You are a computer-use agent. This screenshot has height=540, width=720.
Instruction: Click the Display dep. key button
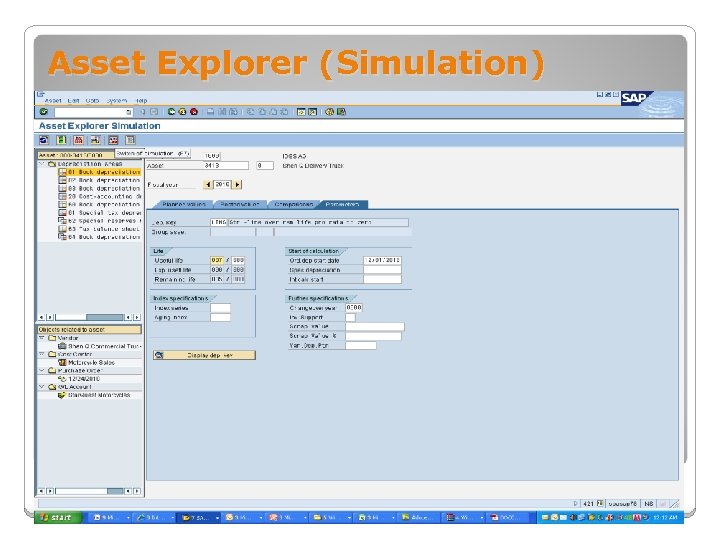click(x=204, y=355)
